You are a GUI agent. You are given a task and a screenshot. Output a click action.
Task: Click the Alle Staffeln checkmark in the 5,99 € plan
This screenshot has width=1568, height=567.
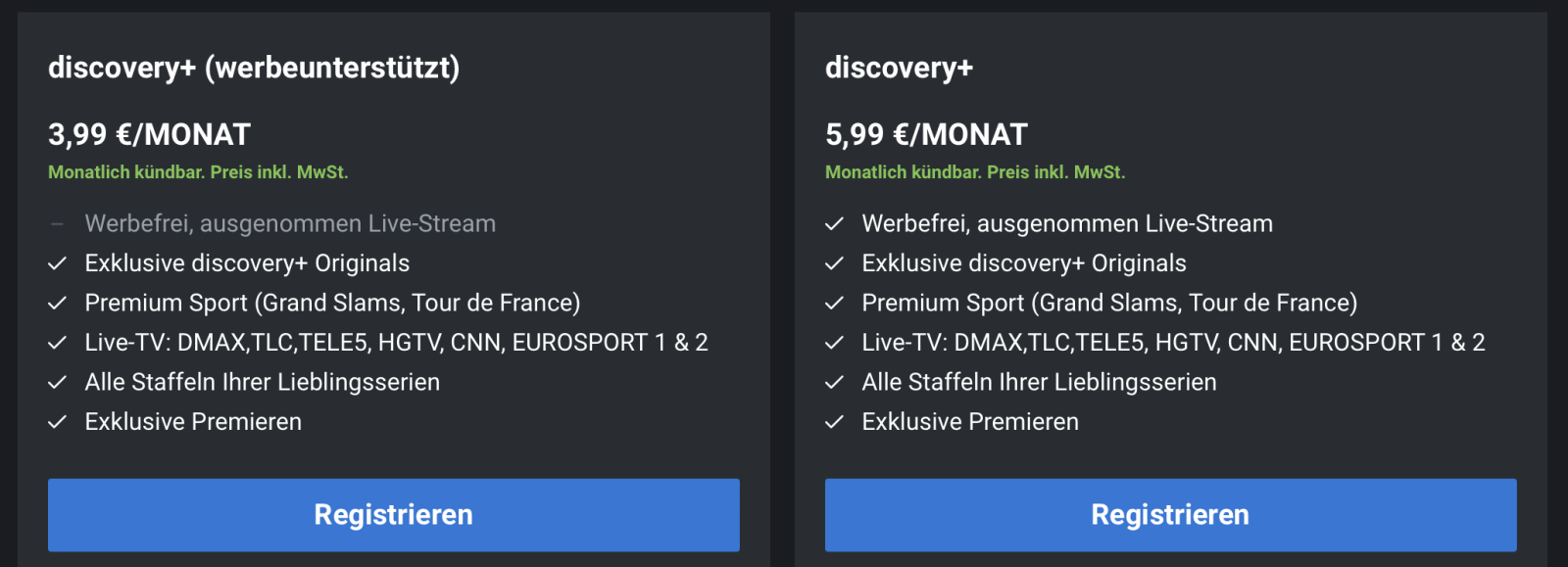(834, 383)
